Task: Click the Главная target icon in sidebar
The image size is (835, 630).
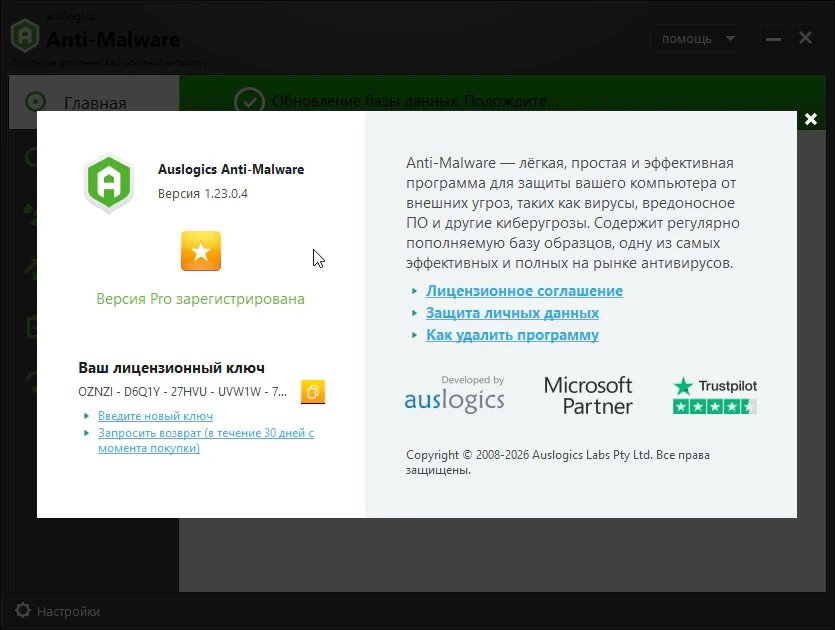Action: coord(36,102)
